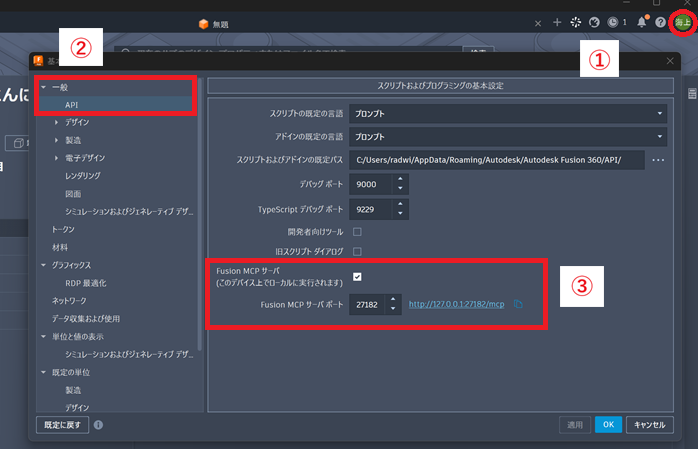Screen dimensions: 698x449
Task: Collapse the グラフィックス tree node
Action: coord(44,265)
